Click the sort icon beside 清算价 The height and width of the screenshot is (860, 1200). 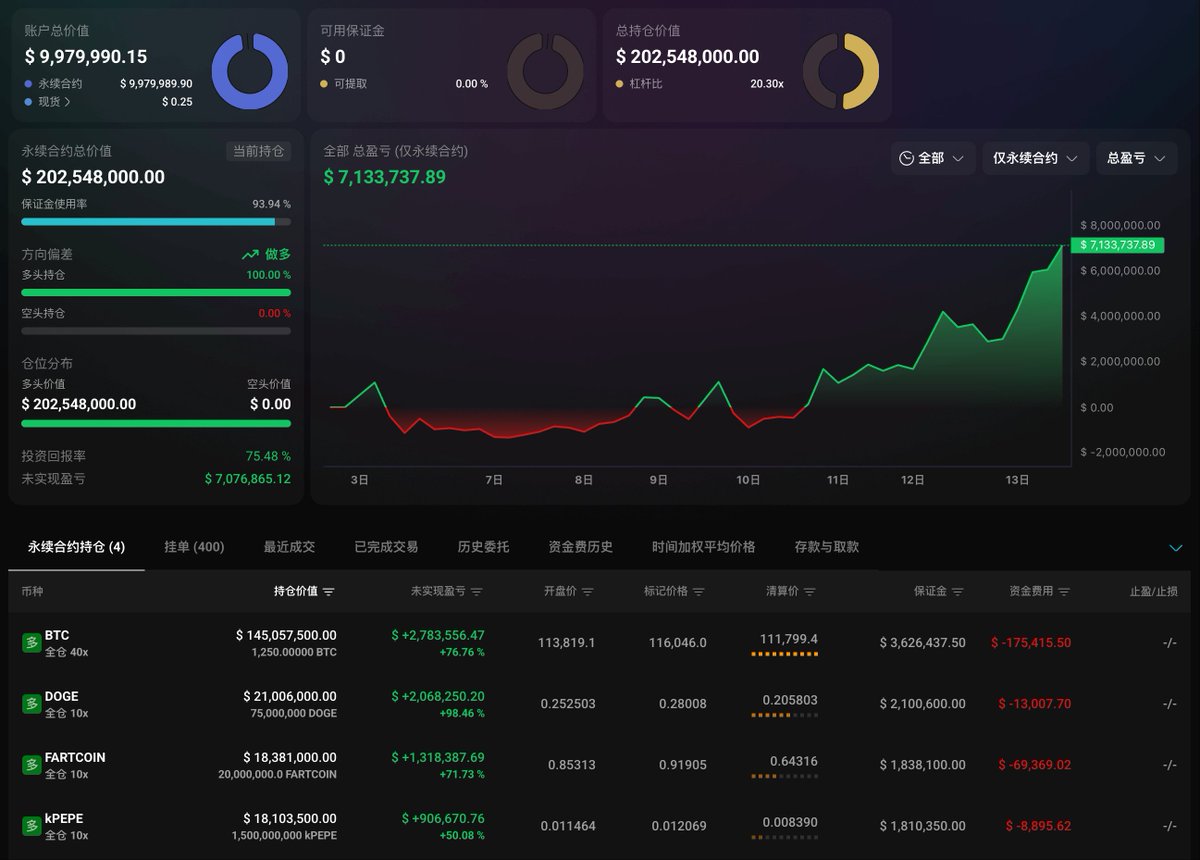pyautogui.click(x=810, y=592)
